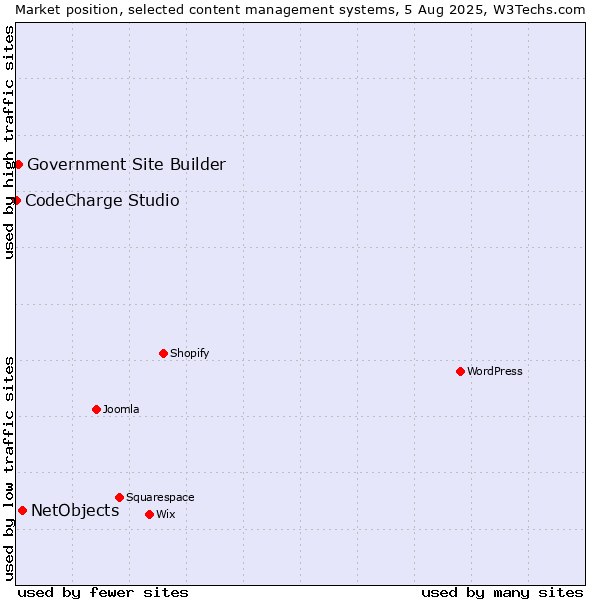This screenshot has width=600, height=600.
Task: Click the NetObjects label text
Action: 75,511
